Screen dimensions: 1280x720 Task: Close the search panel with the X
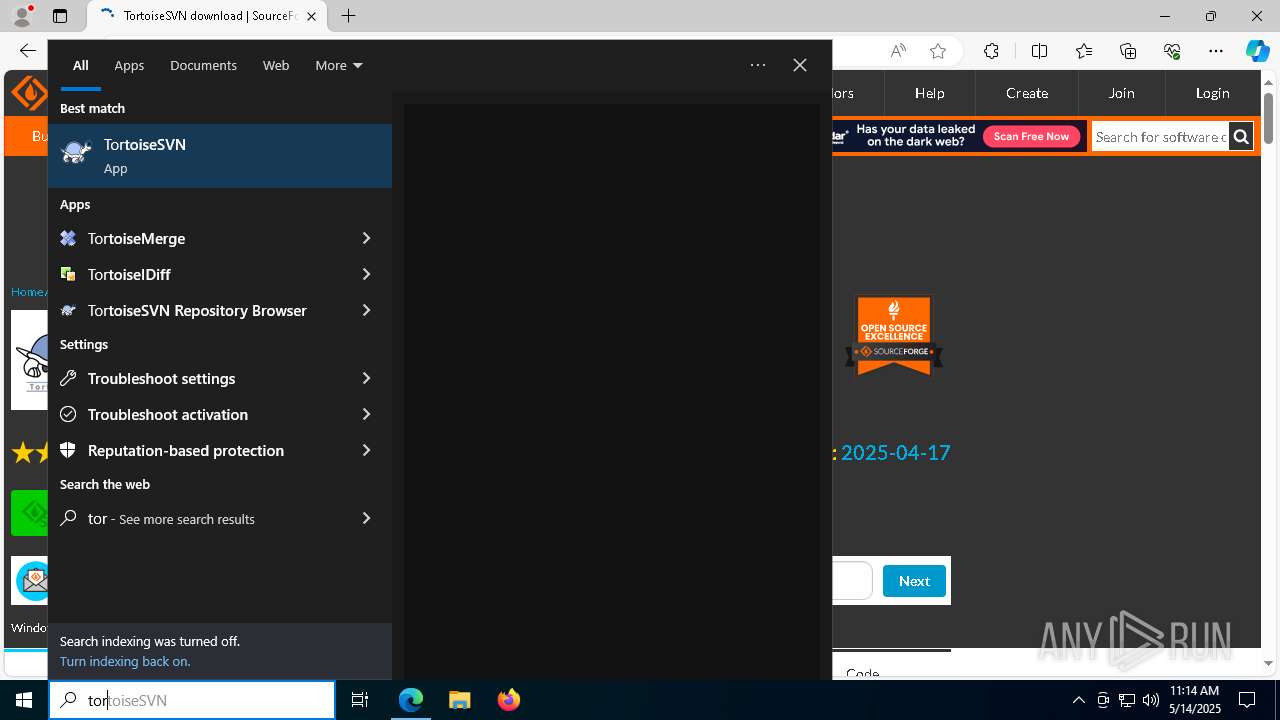click(x=800, y=65)
